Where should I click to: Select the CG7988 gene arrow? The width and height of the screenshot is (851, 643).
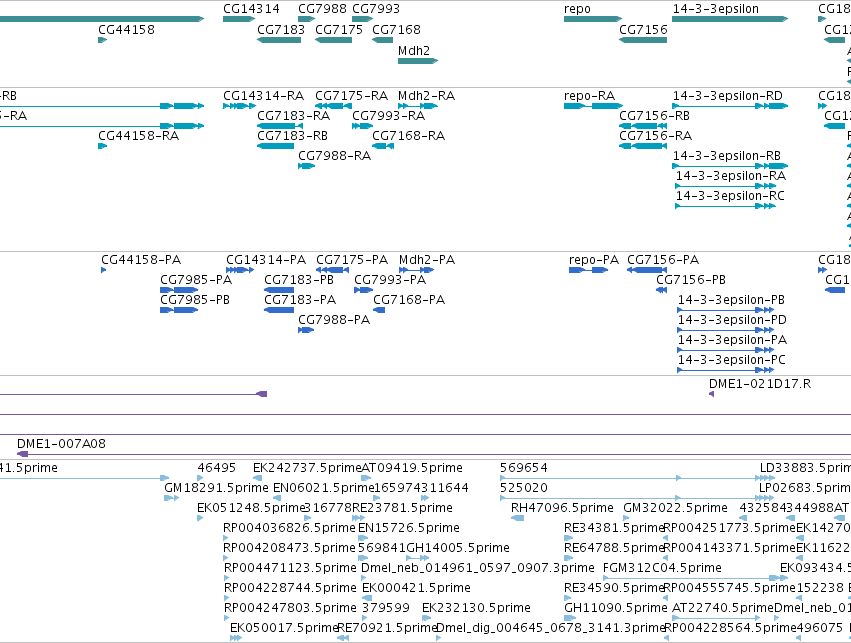pos(307,19)
